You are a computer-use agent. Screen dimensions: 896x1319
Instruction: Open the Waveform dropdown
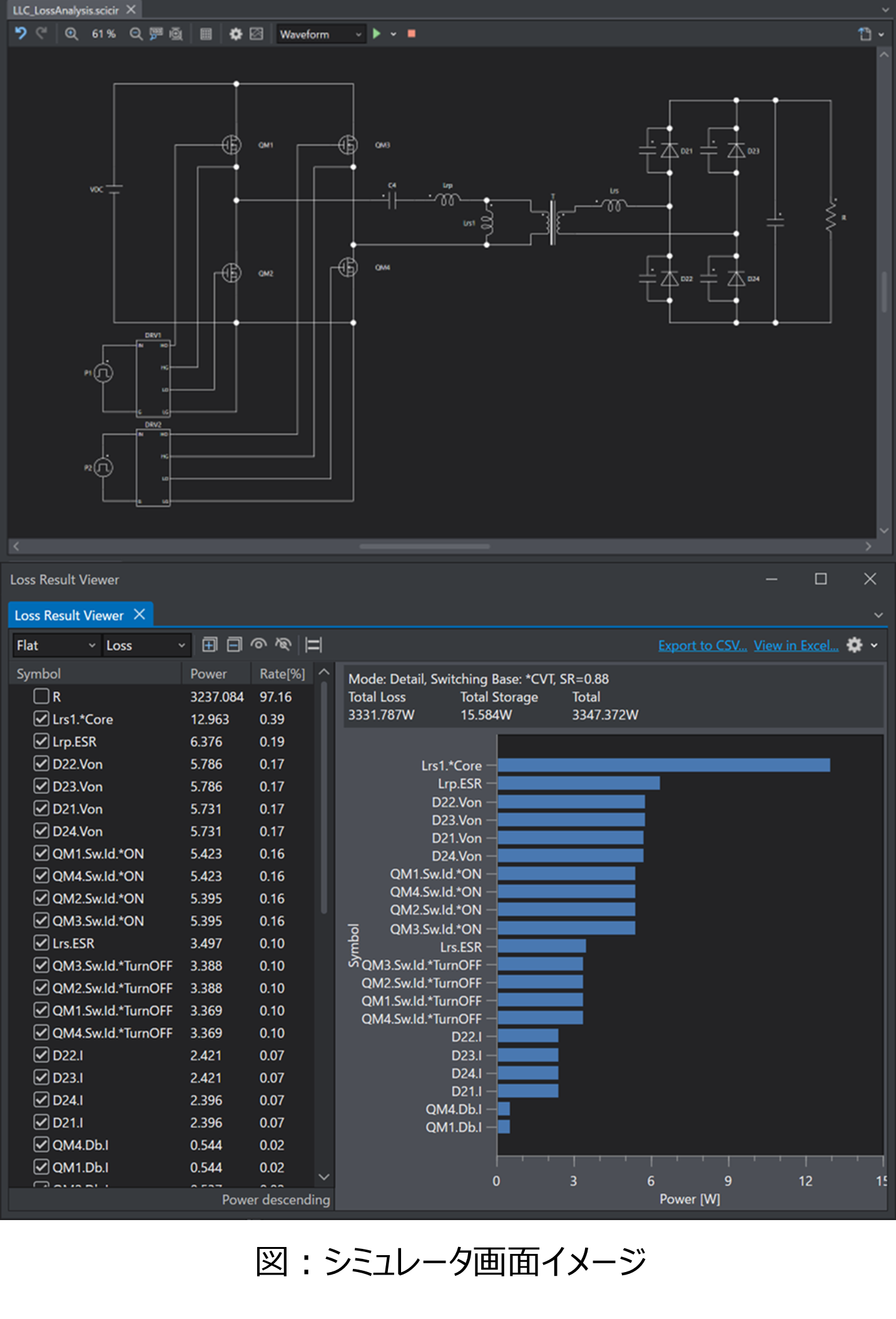pyautogui.click(x=320, y=34)
